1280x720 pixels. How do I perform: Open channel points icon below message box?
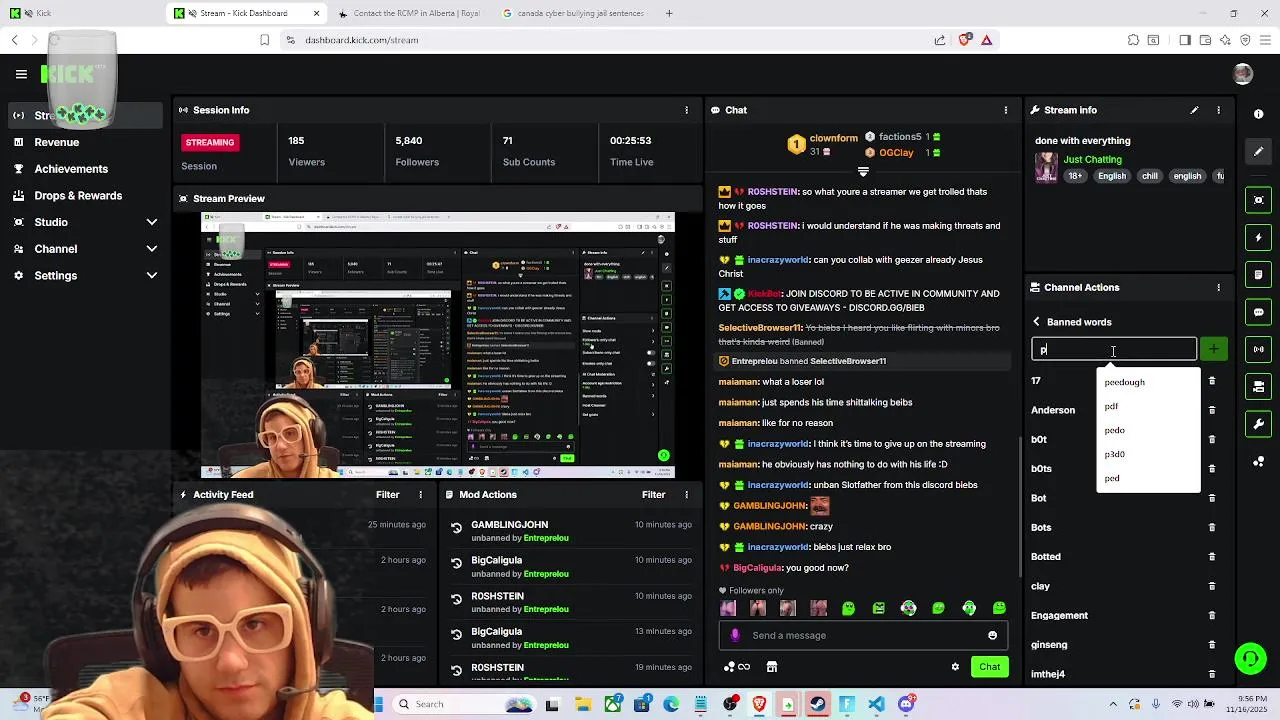pos(736,667)
